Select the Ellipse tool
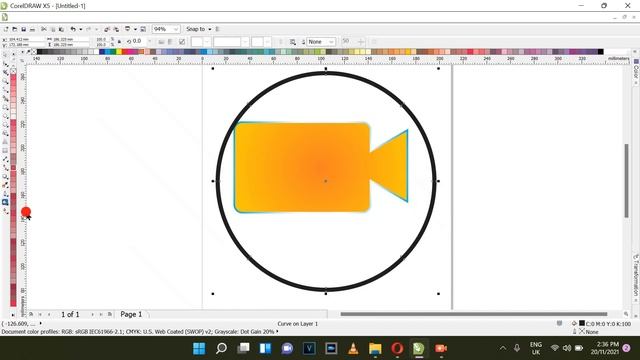Viewport: 640px width, 360px height. pyautogui.click(x=5, y=116)
